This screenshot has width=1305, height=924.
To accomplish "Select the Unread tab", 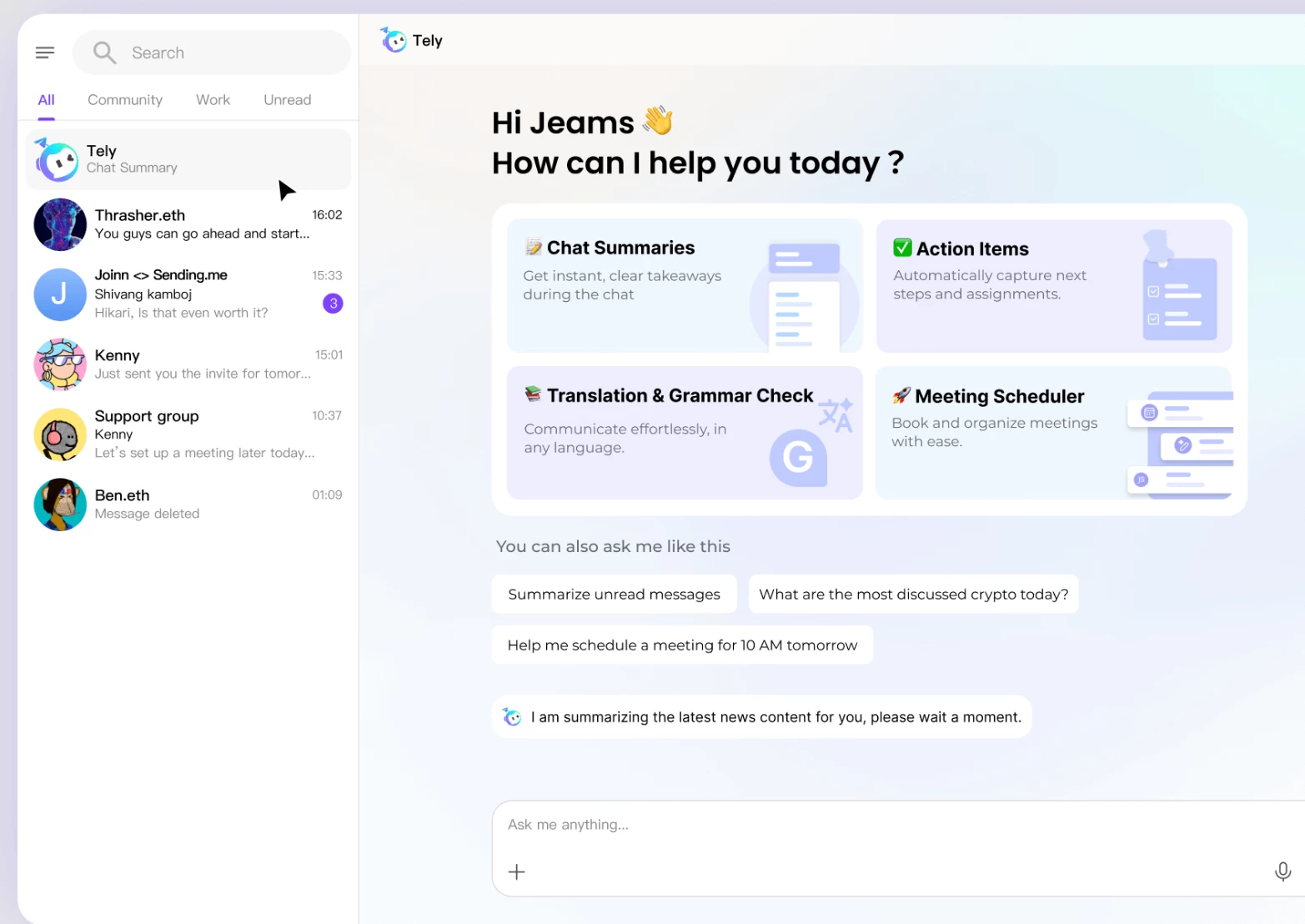I will click(x=287, y=100).
